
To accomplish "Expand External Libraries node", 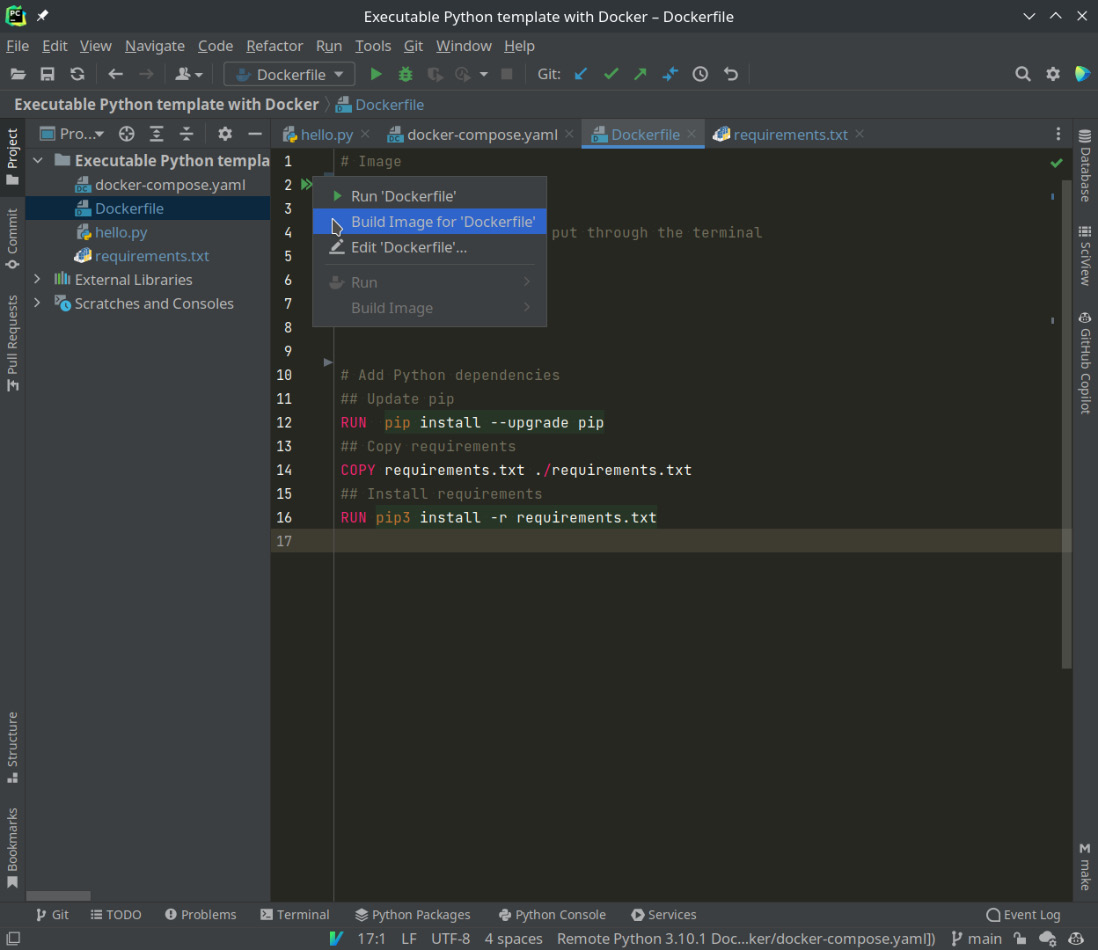I will click(x=38, y=279).
